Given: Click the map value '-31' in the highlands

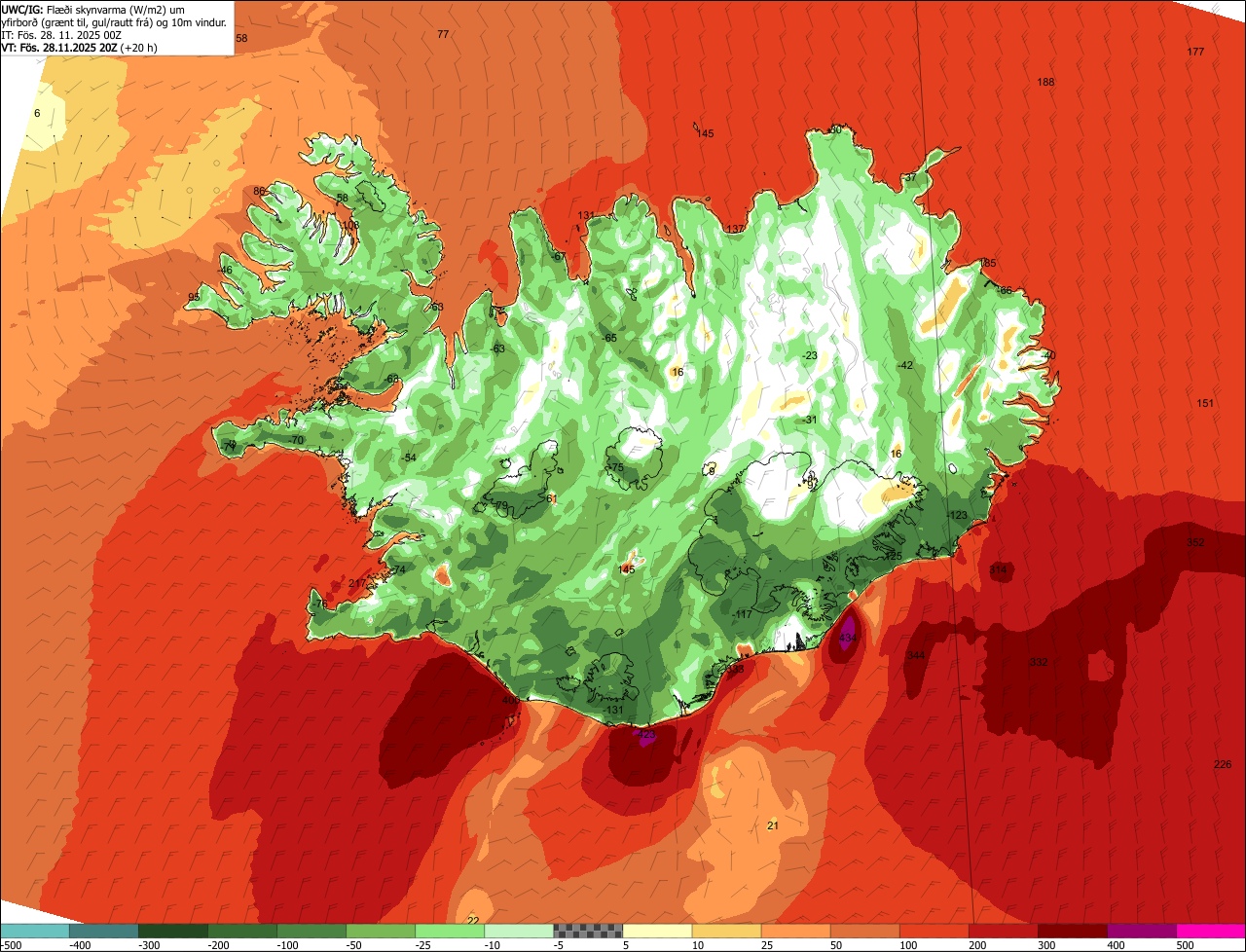Looking at the screenshot, I should 810,420.
